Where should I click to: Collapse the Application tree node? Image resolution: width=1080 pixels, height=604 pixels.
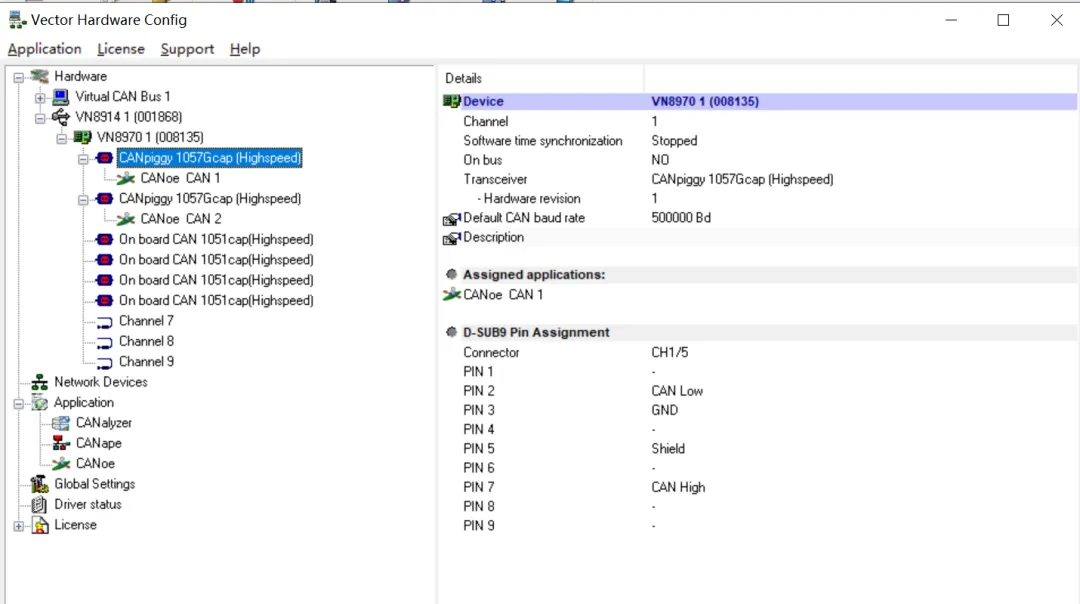(x=19, y=404)
